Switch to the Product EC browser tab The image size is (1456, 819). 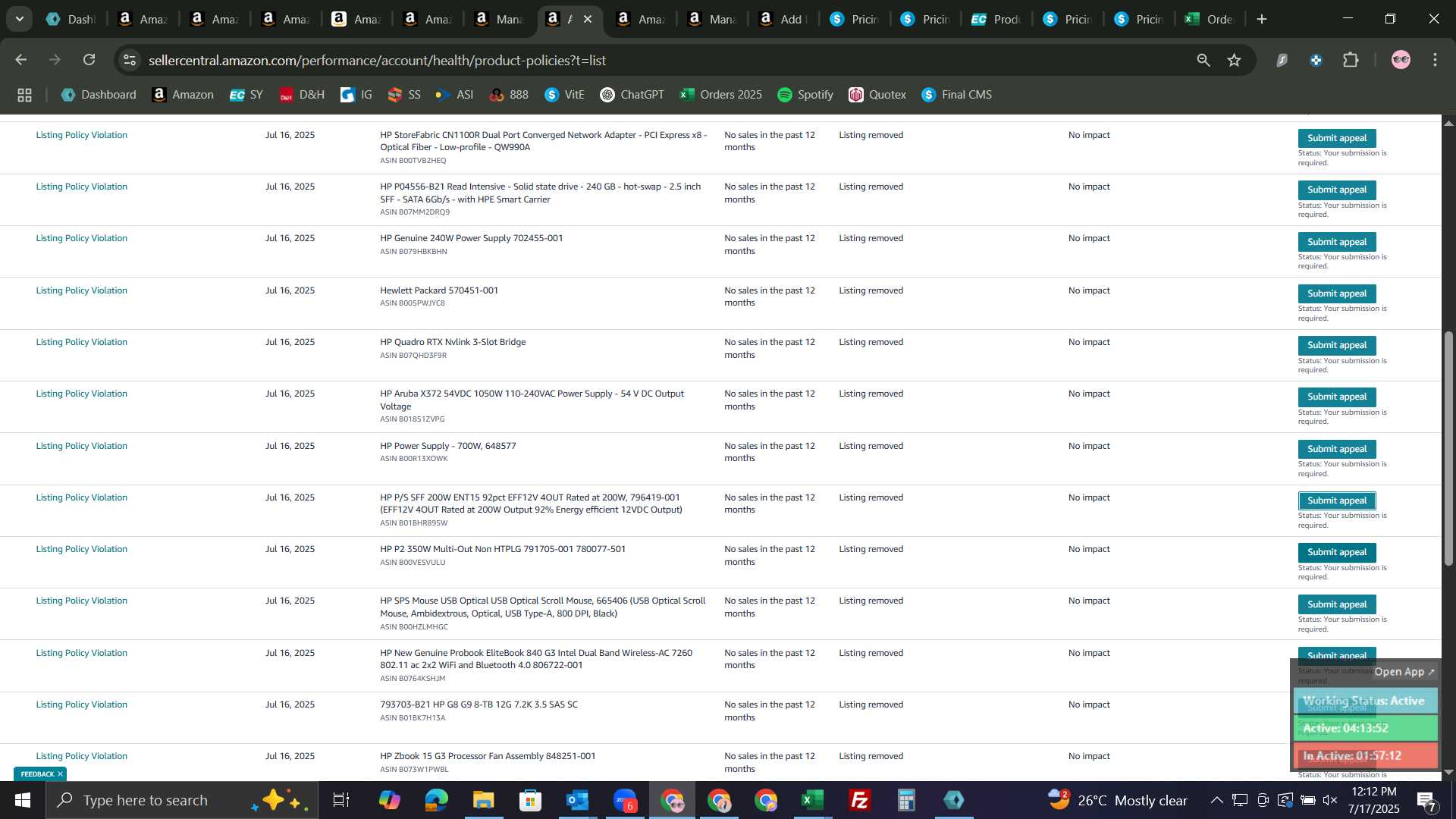(997, 19)
